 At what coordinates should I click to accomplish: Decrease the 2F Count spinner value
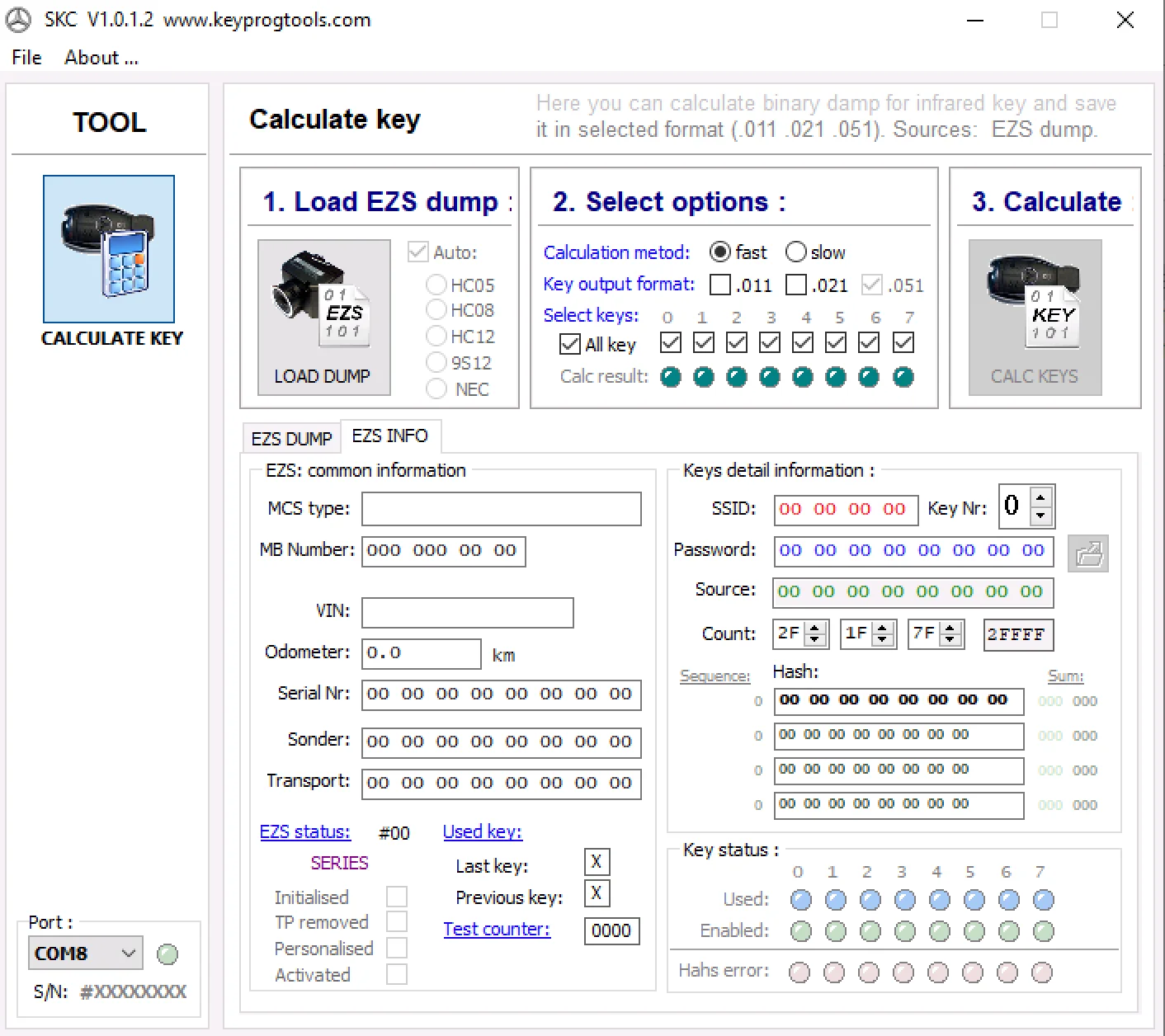815,640
